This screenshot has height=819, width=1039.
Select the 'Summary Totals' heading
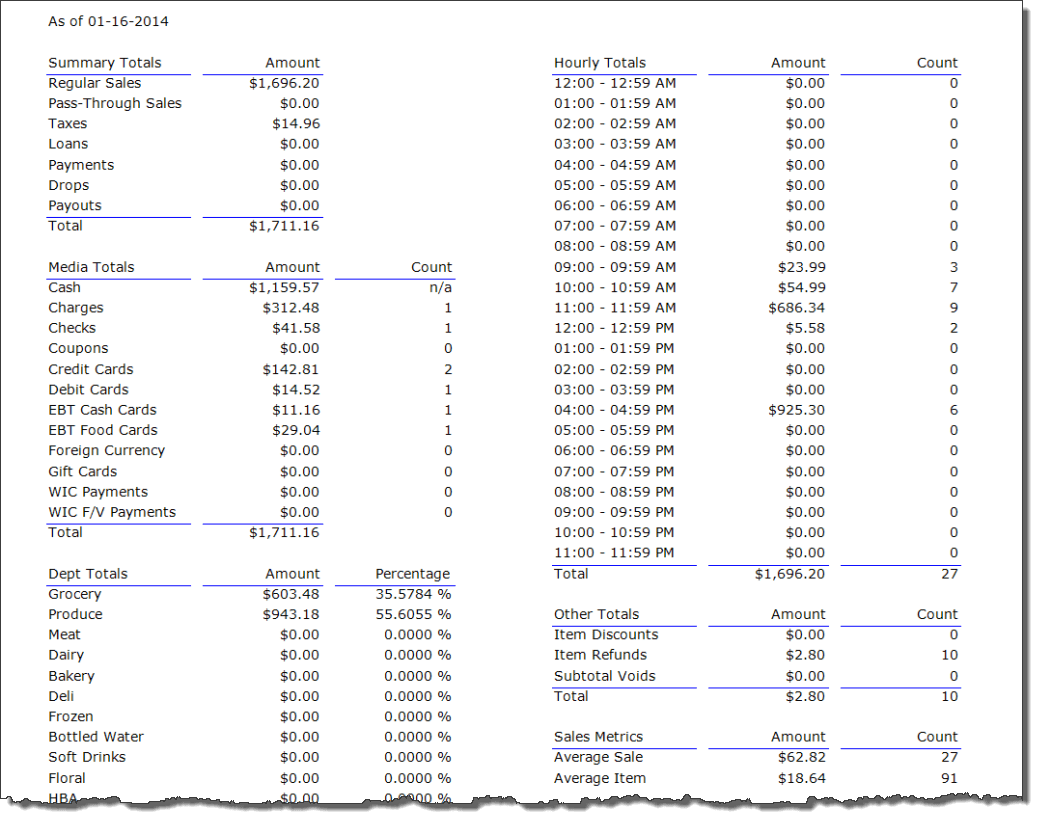[105, 63]
